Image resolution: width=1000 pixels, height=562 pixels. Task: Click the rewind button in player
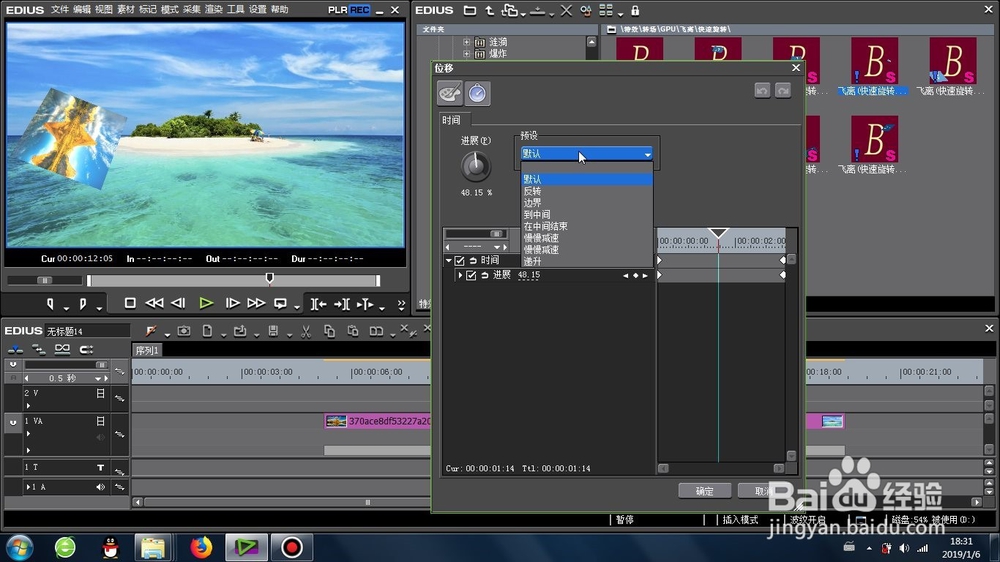point(154,304)
